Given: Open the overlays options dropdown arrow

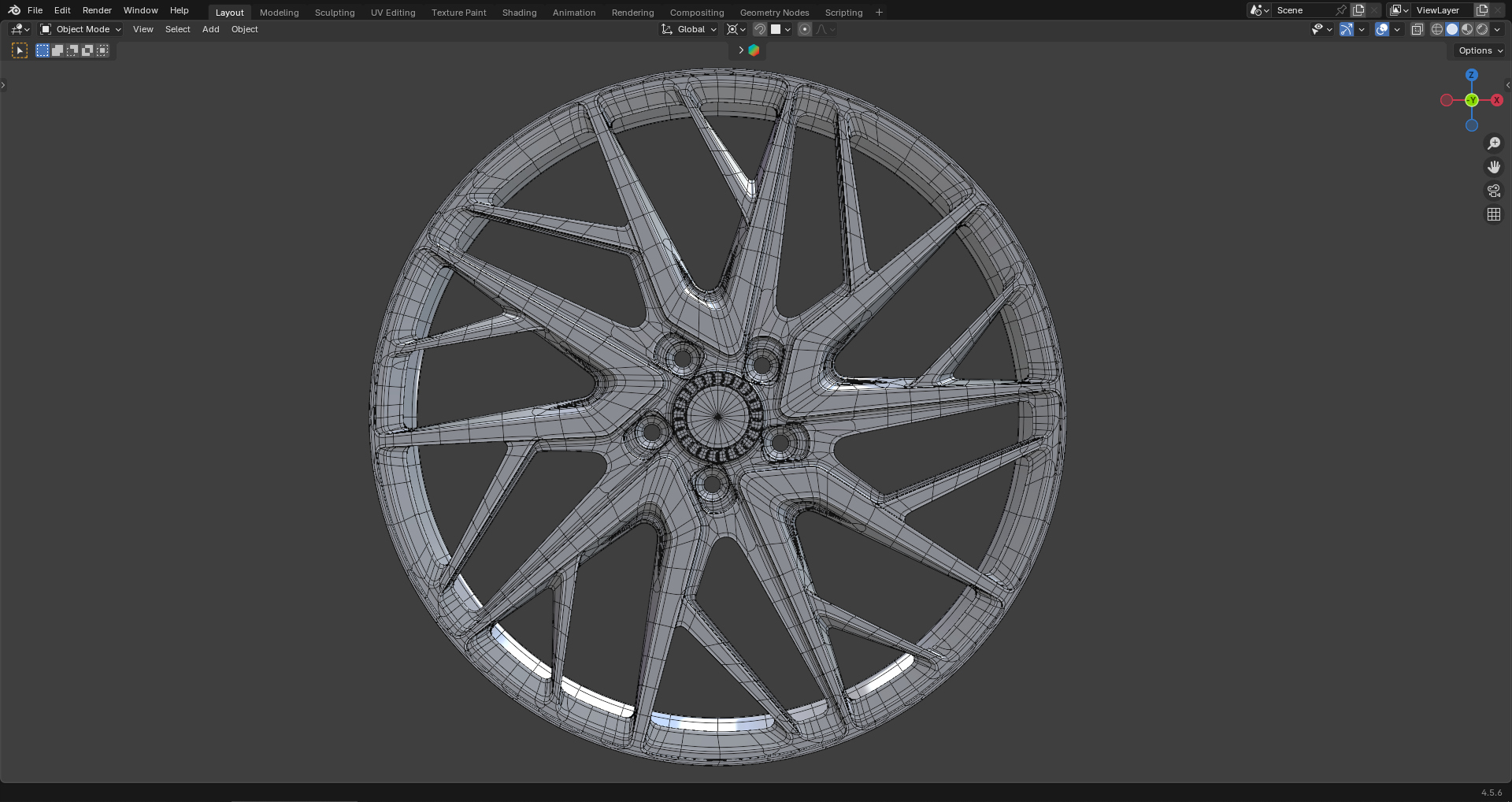Looking at the screenshot, I should click(1397, 29).
